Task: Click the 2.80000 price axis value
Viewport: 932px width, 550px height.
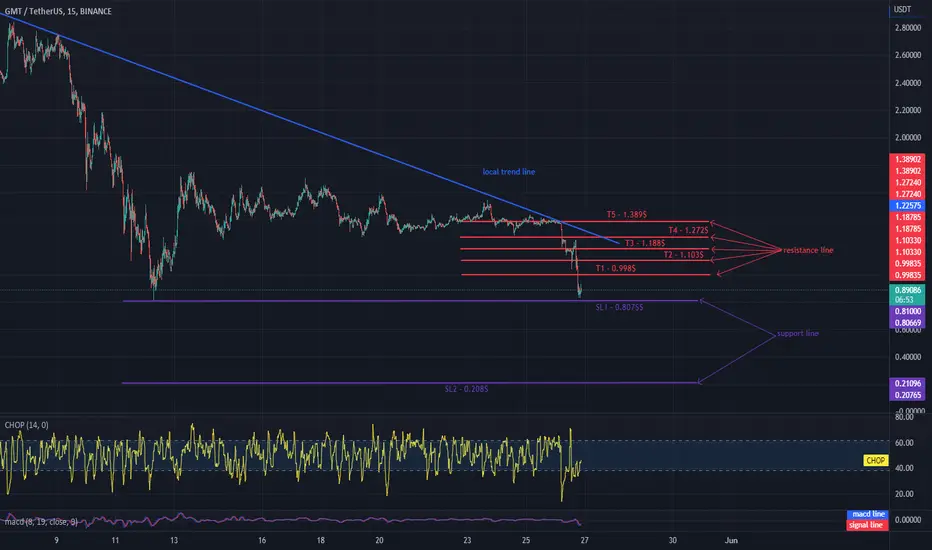Action: point(908,28)
